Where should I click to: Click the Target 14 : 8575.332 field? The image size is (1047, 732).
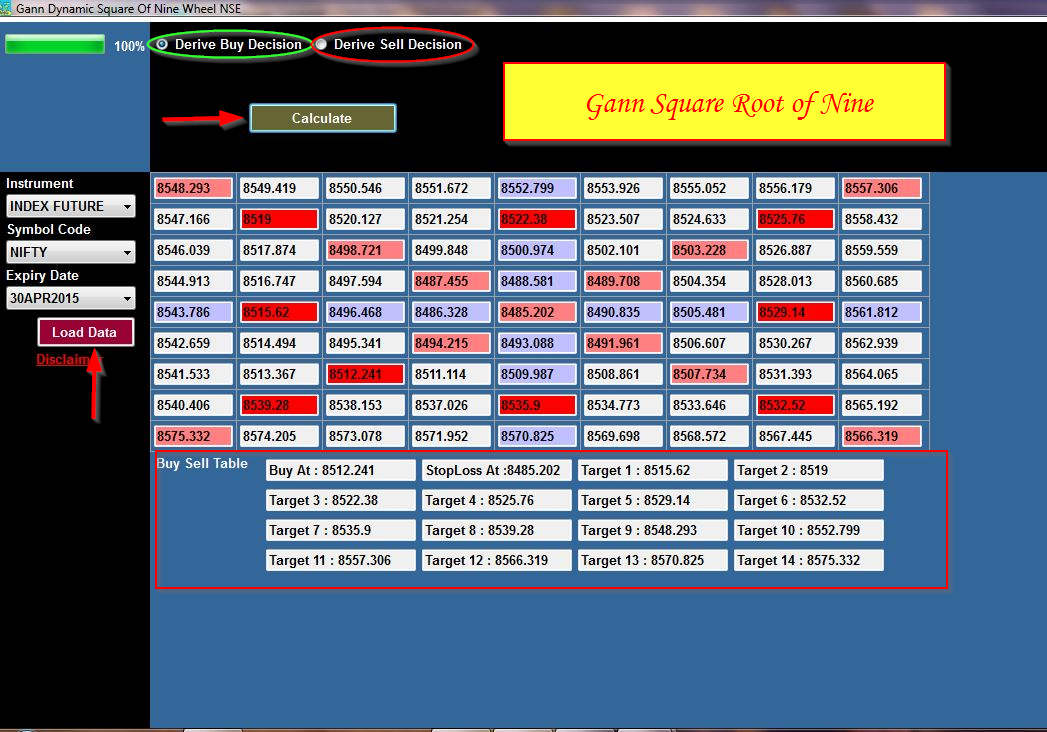coord(809,560)
